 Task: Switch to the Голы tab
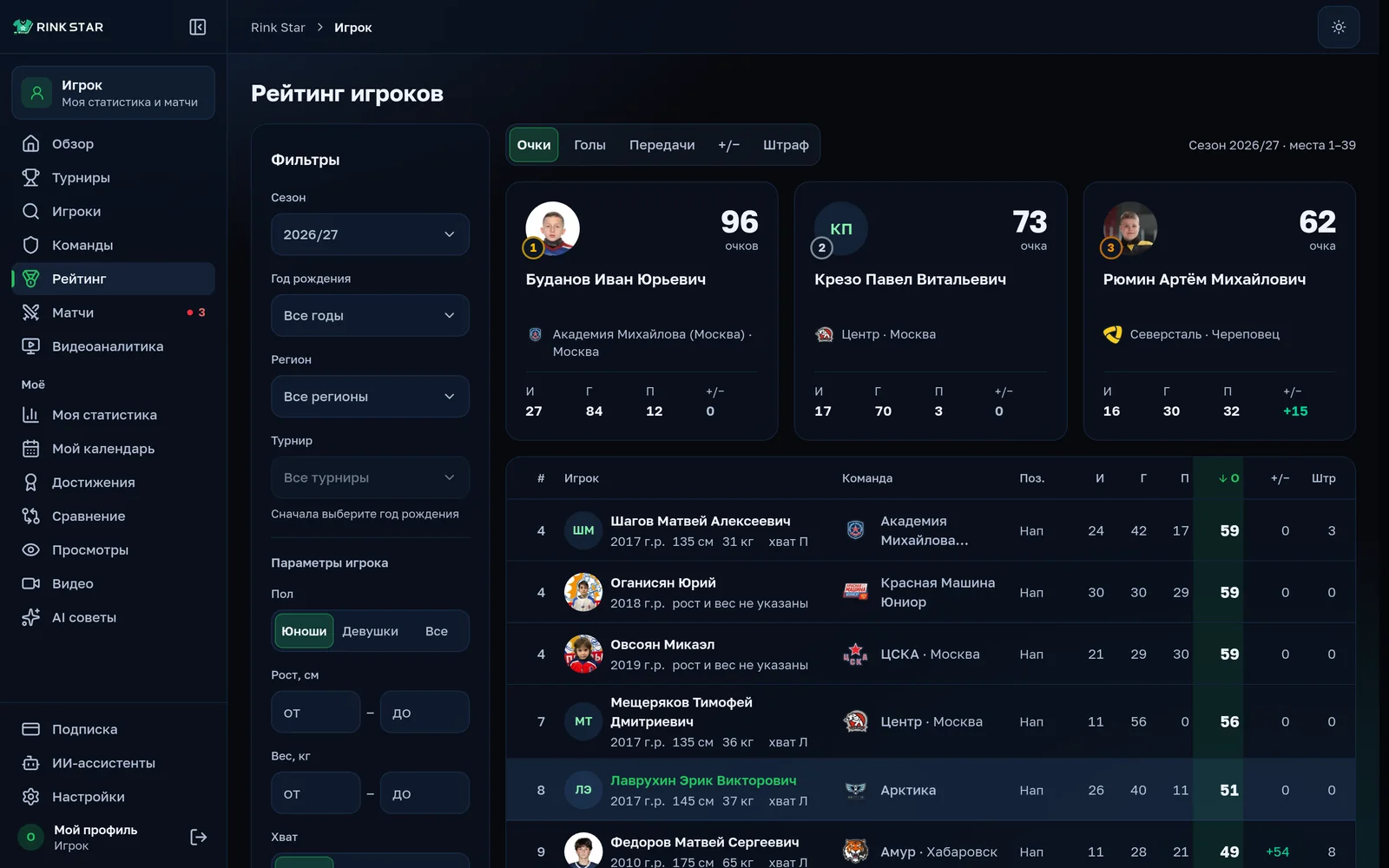coord(589,145)
